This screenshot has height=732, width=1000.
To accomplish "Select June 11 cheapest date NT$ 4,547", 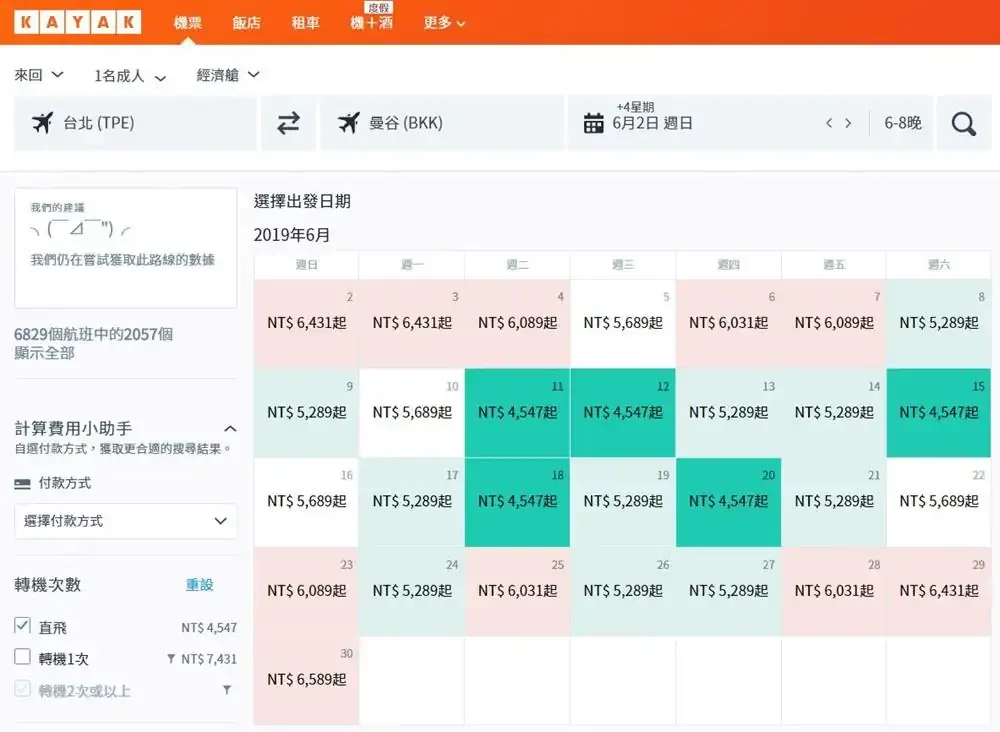I will point(517,413).
